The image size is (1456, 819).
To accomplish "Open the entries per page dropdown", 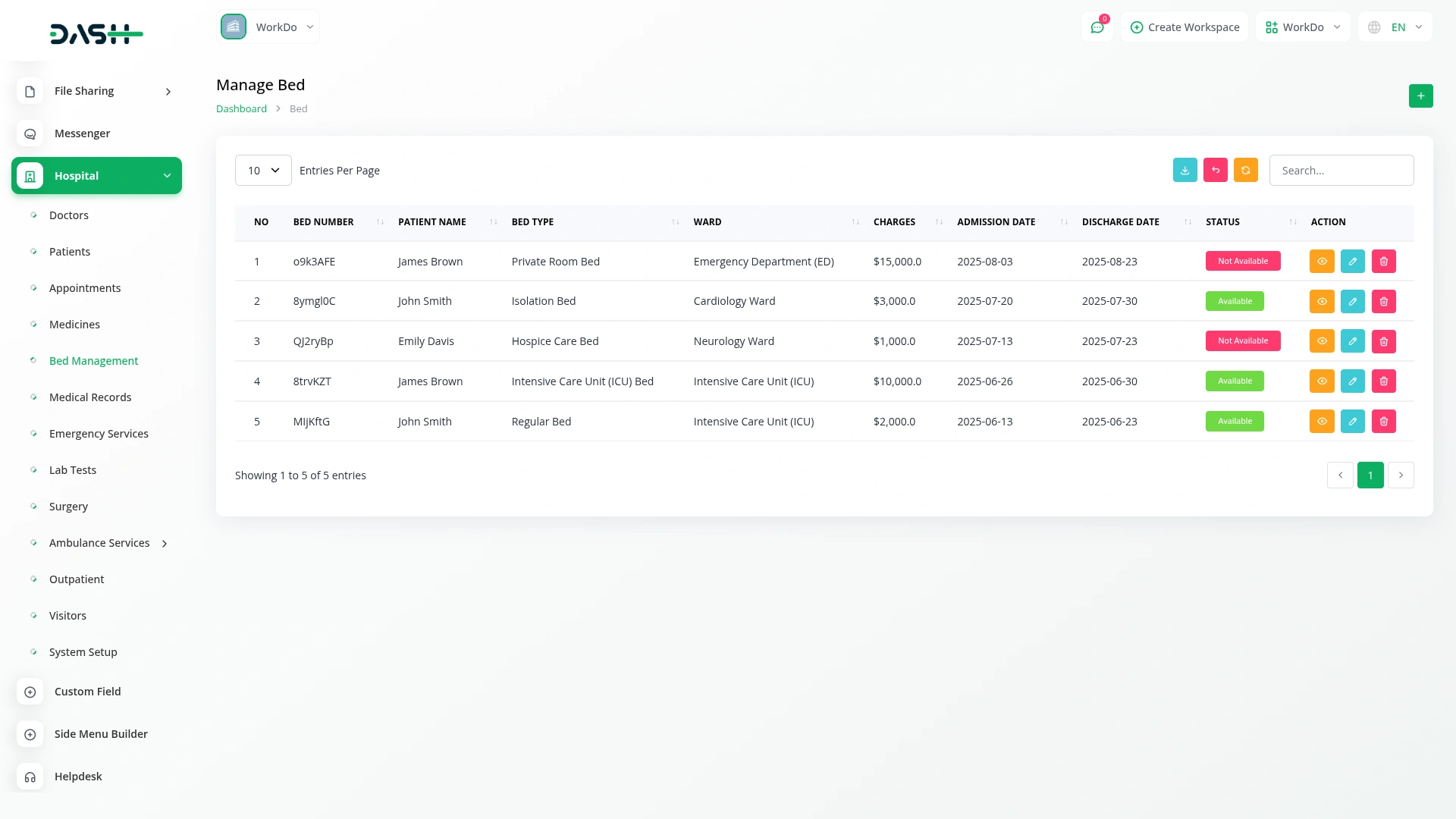I will click(263, 170).
